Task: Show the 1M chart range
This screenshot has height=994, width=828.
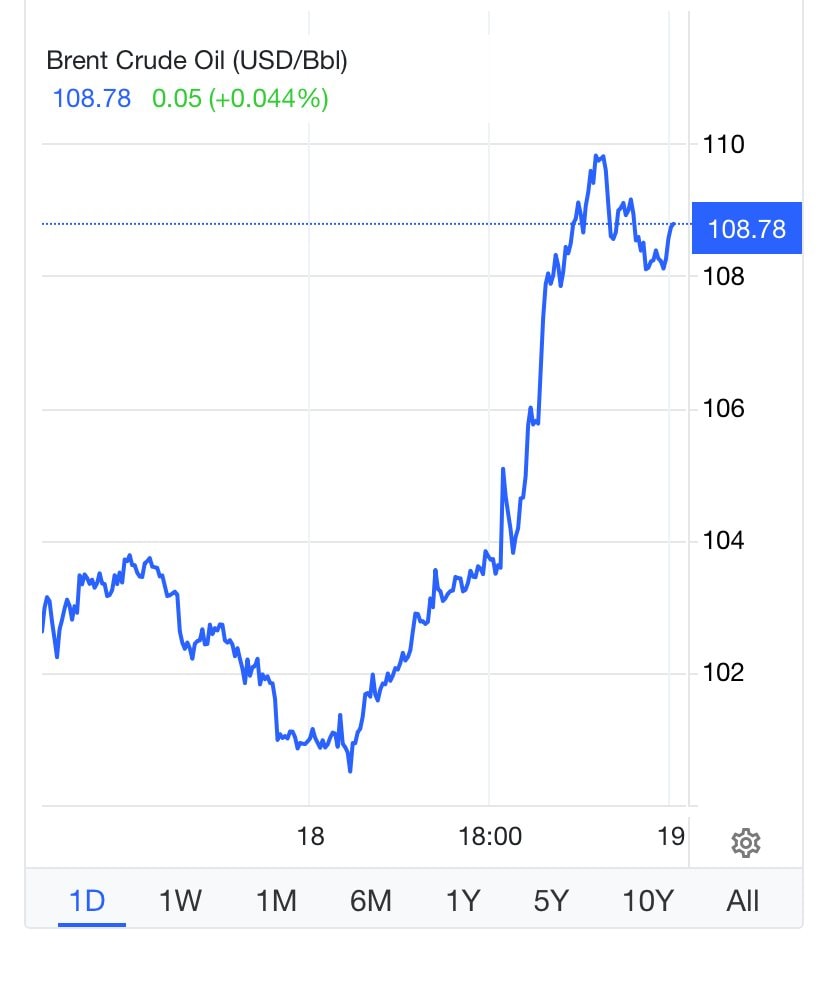Action: click(276, 900)
